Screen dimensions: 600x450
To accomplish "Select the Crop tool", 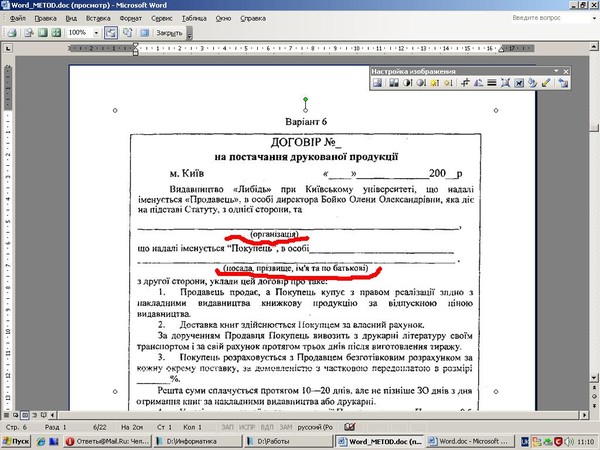I will click(x=465, y=83).
